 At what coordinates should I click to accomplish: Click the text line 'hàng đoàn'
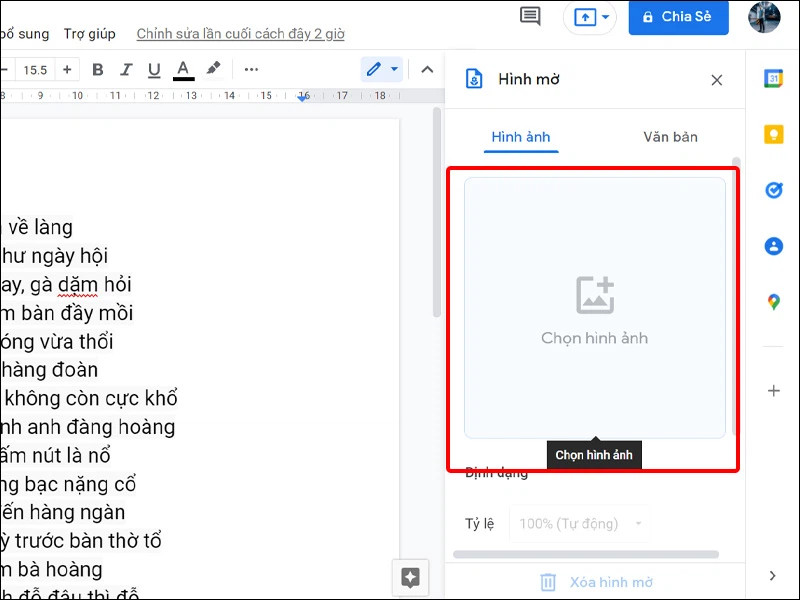(49, 370)
